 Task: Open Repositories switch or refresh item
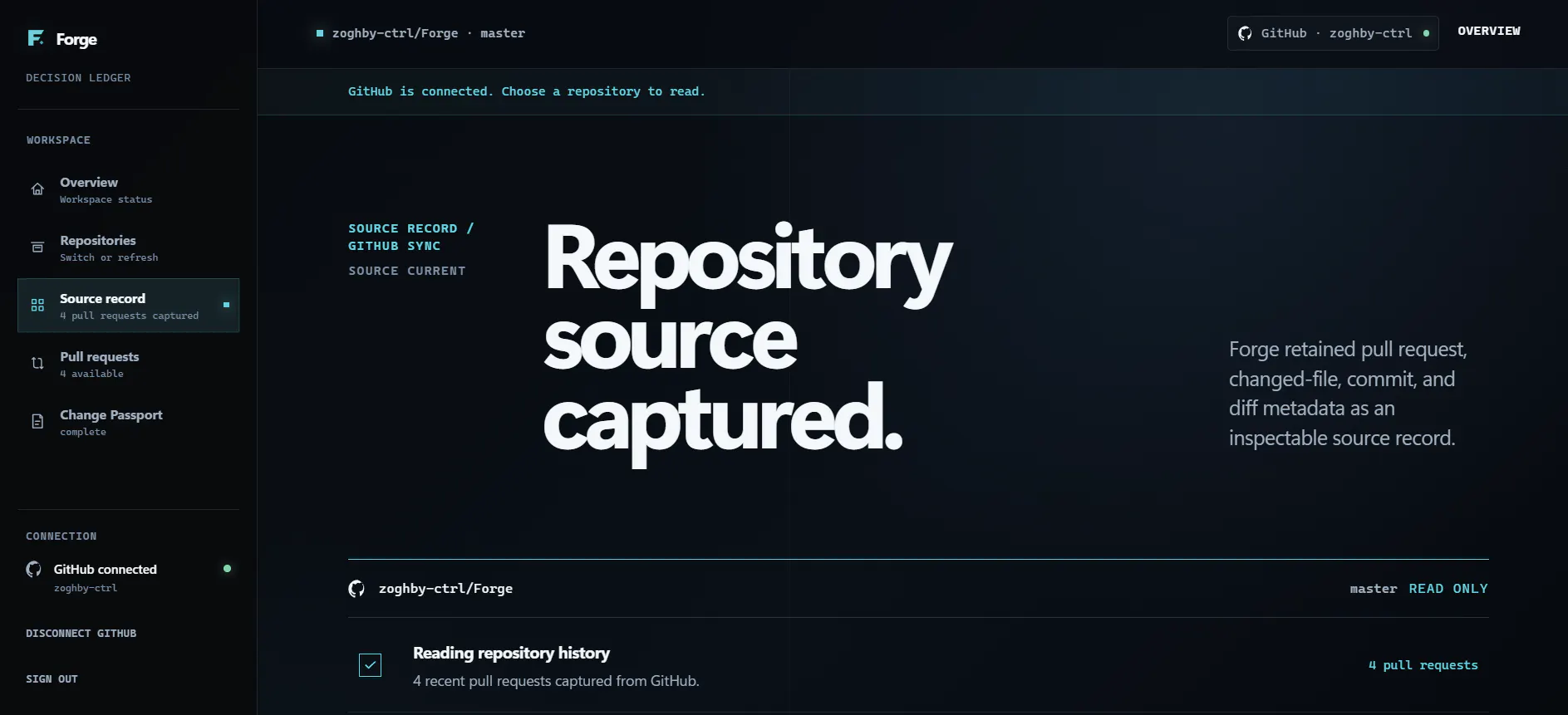128,247
